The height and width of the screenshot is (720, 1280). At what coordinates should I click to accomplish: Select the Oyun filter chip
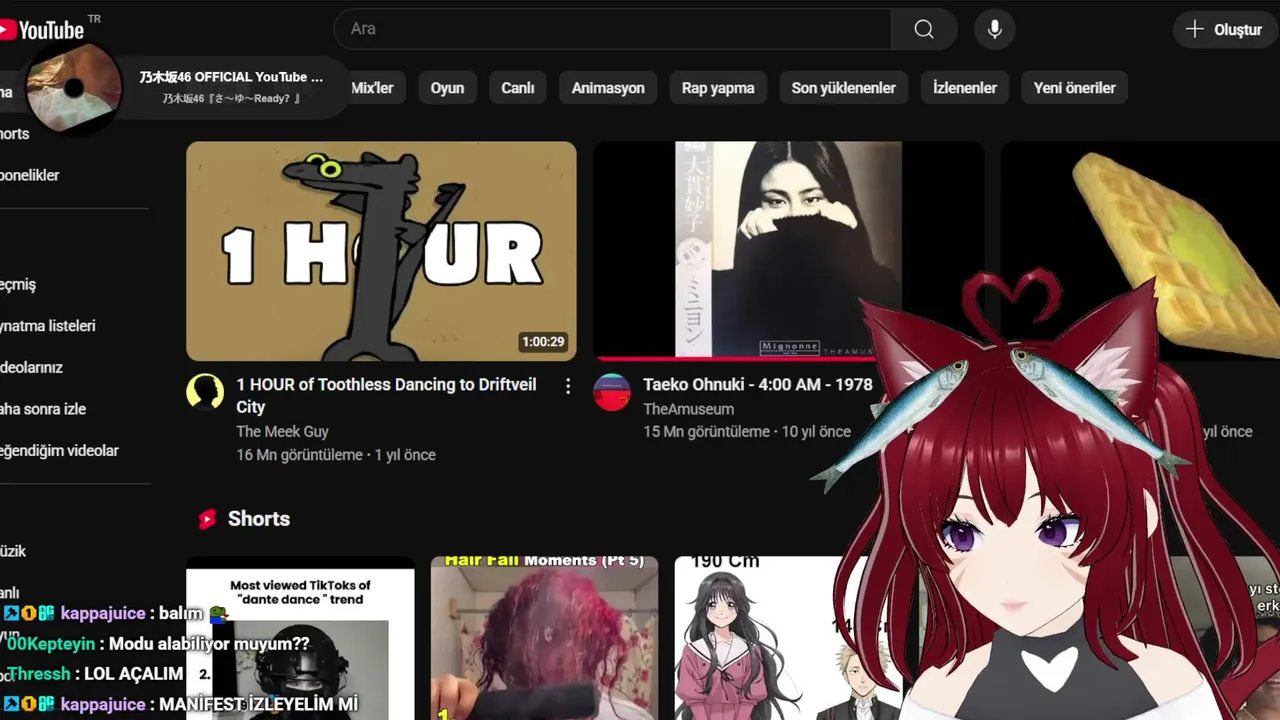447,88
